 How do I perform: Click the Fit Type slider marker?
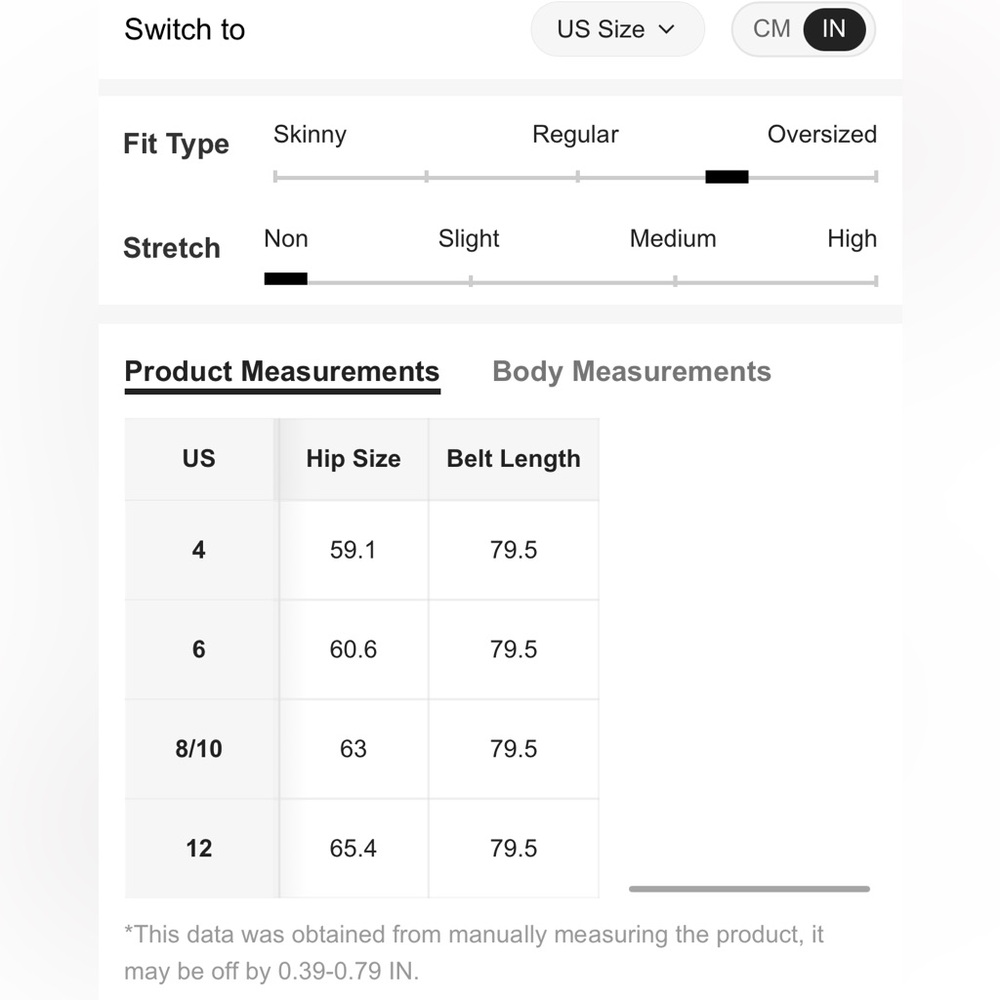point(726,177)
